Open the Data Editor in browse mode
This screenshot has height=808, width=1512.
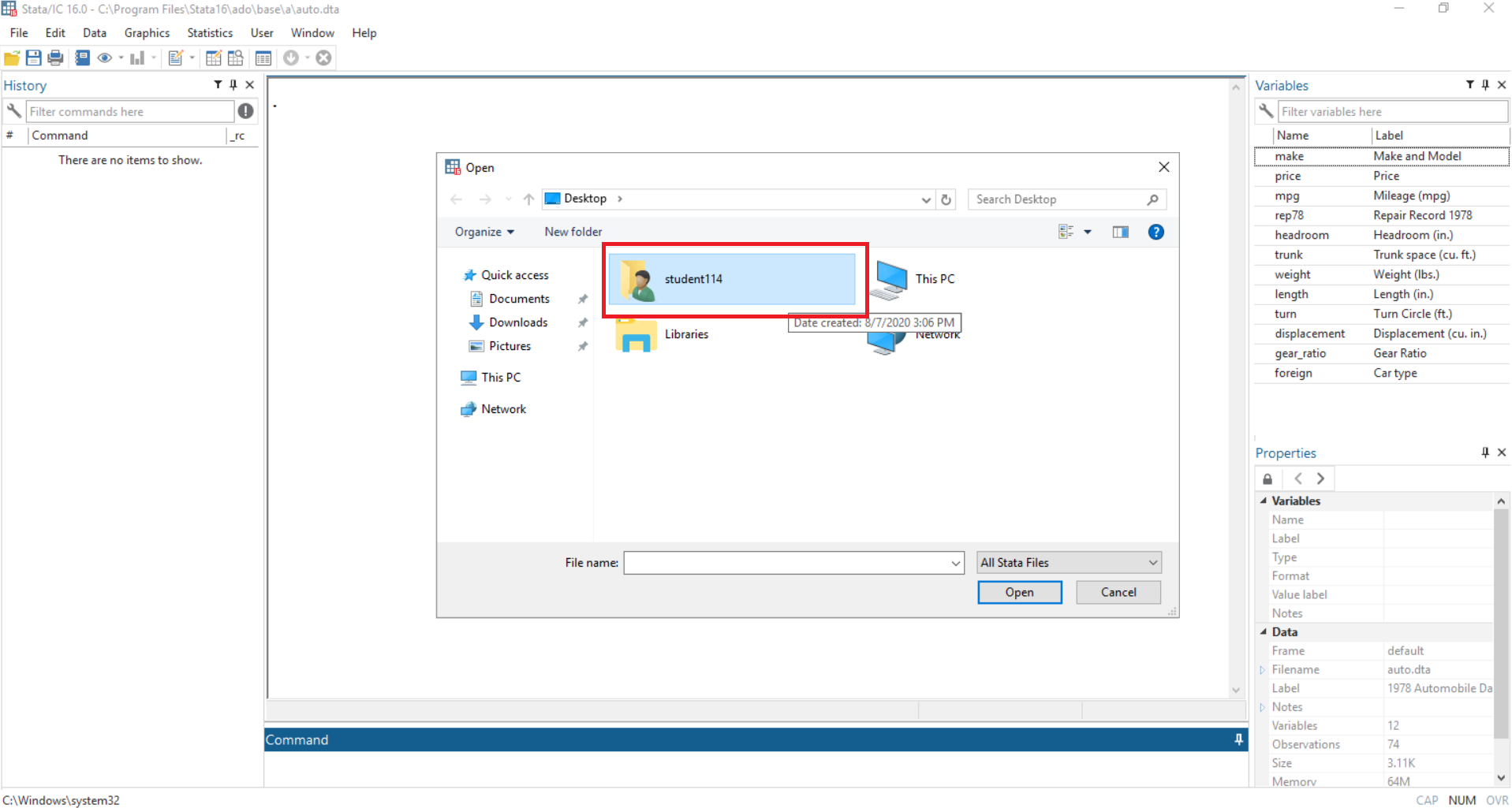235,57
